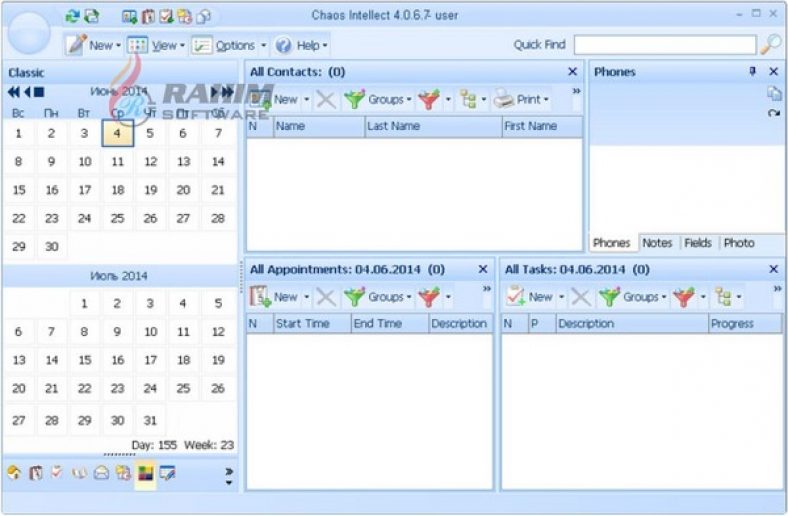788x516 pixels.
Task: Click the round application orb button
Action: (29, 33)
